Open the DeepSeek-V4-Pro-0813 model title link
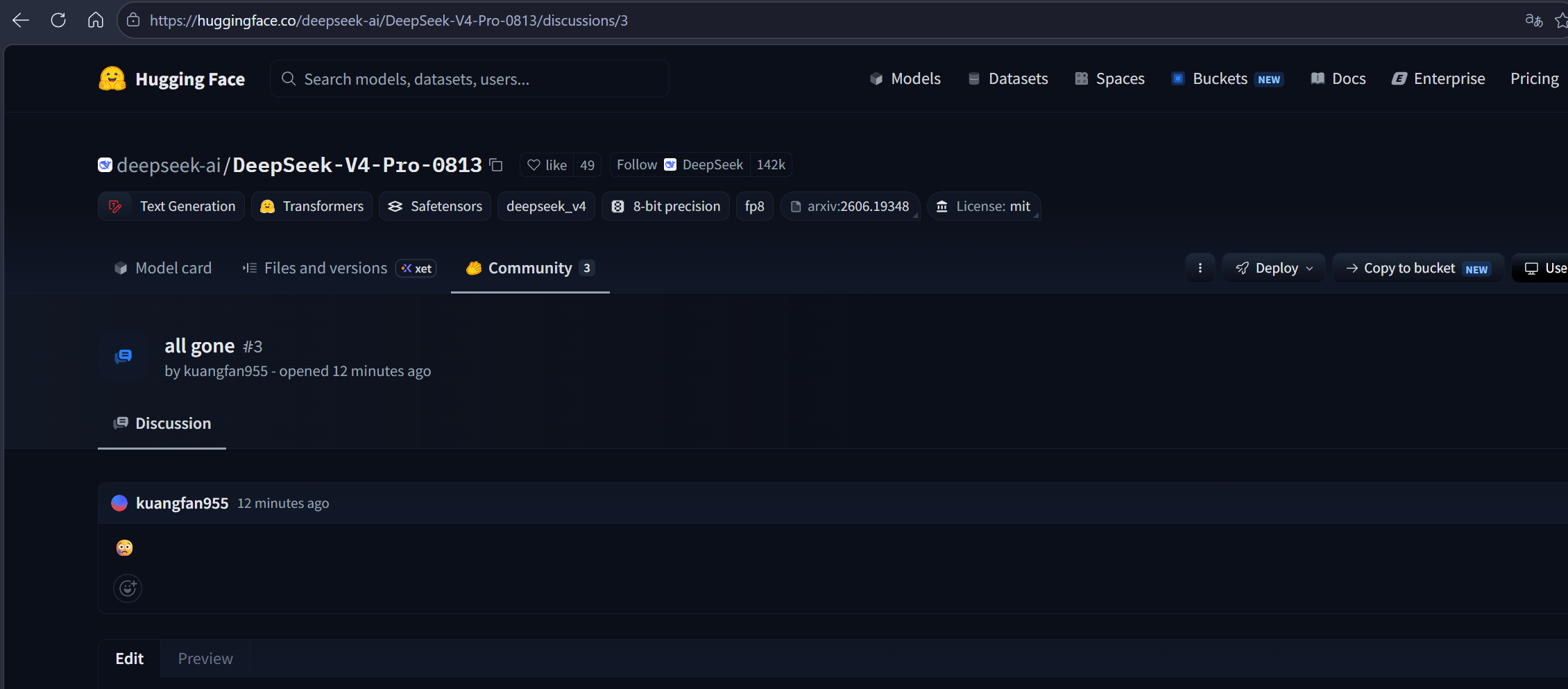 357,165
